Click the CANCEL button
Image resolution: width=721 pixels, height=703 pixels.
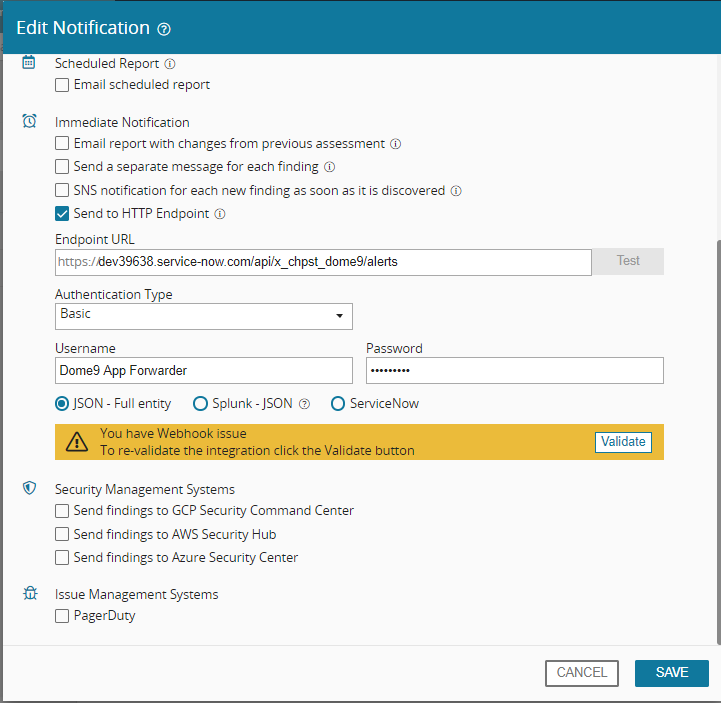[582, 673]
